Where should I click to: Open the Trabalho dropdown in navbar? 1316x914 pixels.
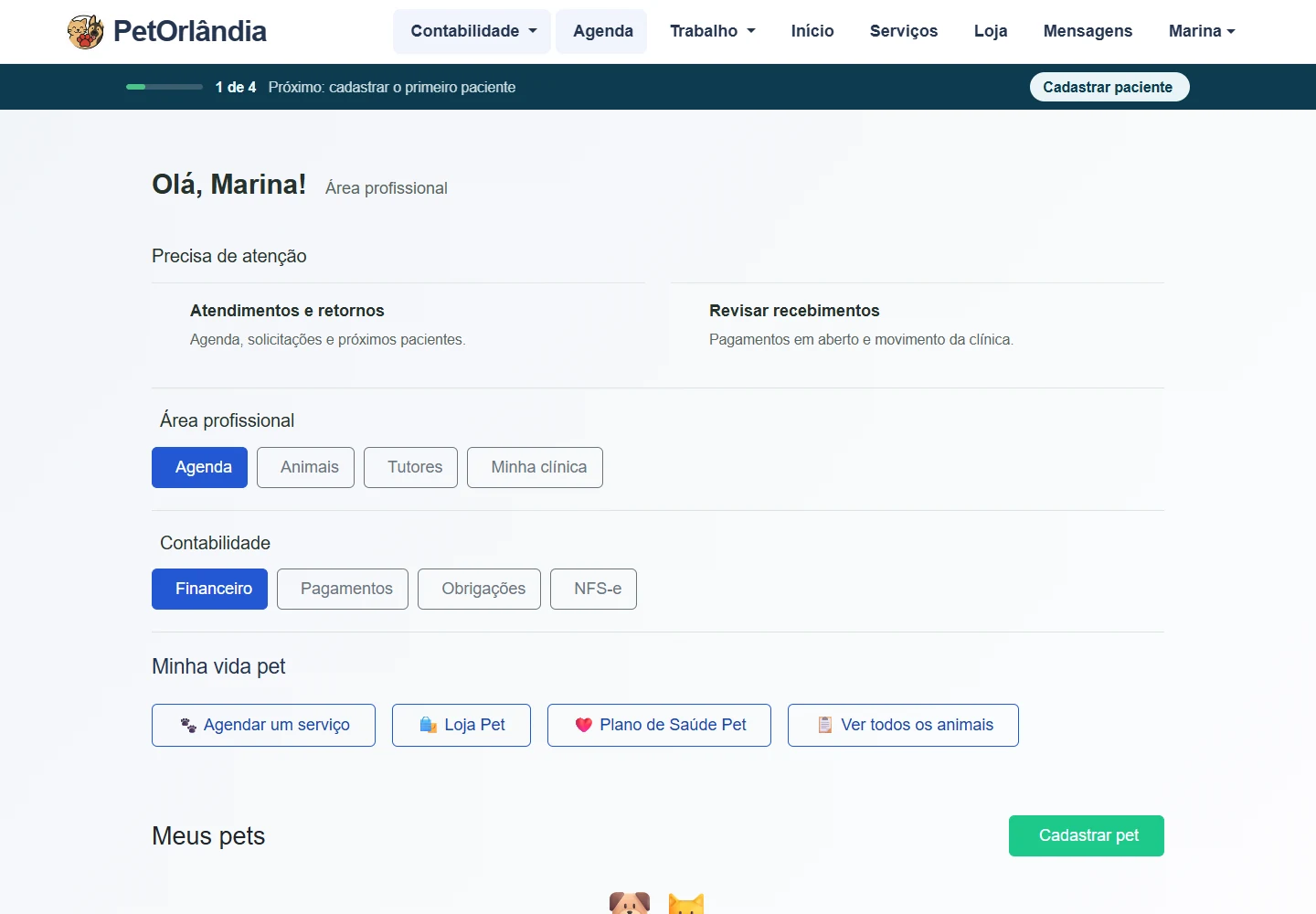[x=713, y=31]
